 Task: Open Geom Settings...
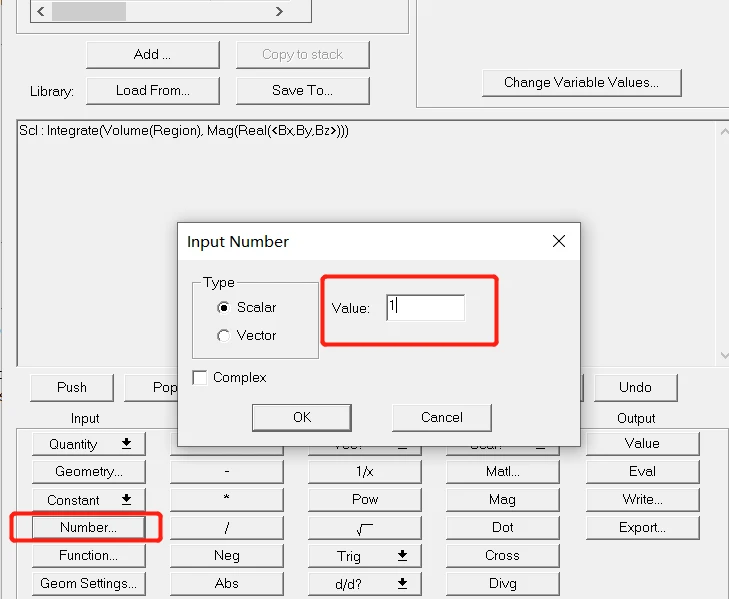(89, 583)
